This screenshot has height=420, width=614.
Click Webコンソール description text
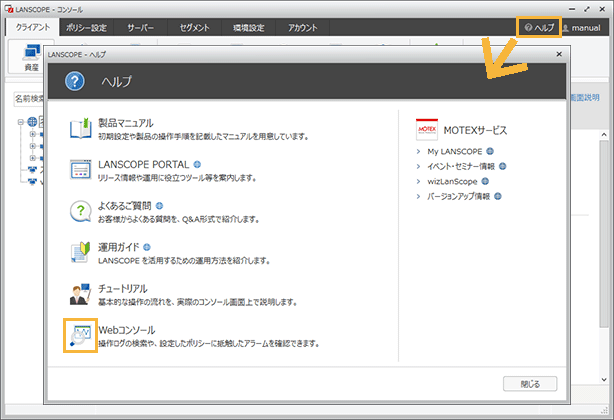coord(209,344)
